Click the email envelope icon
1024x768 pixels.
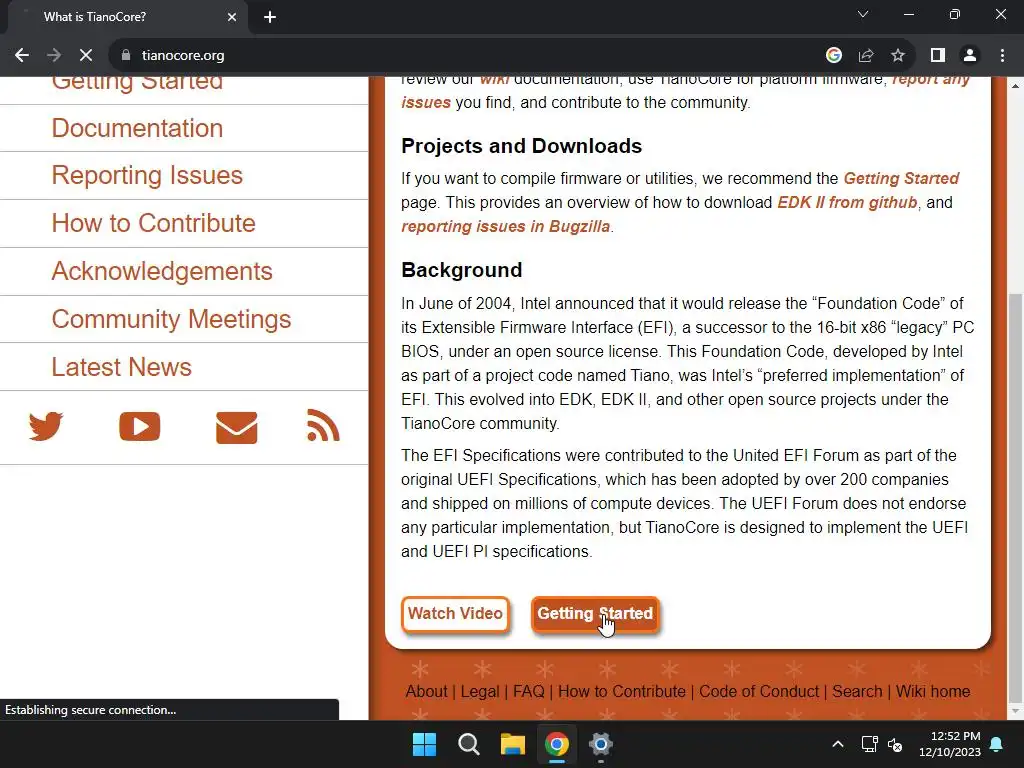[236, 428]
